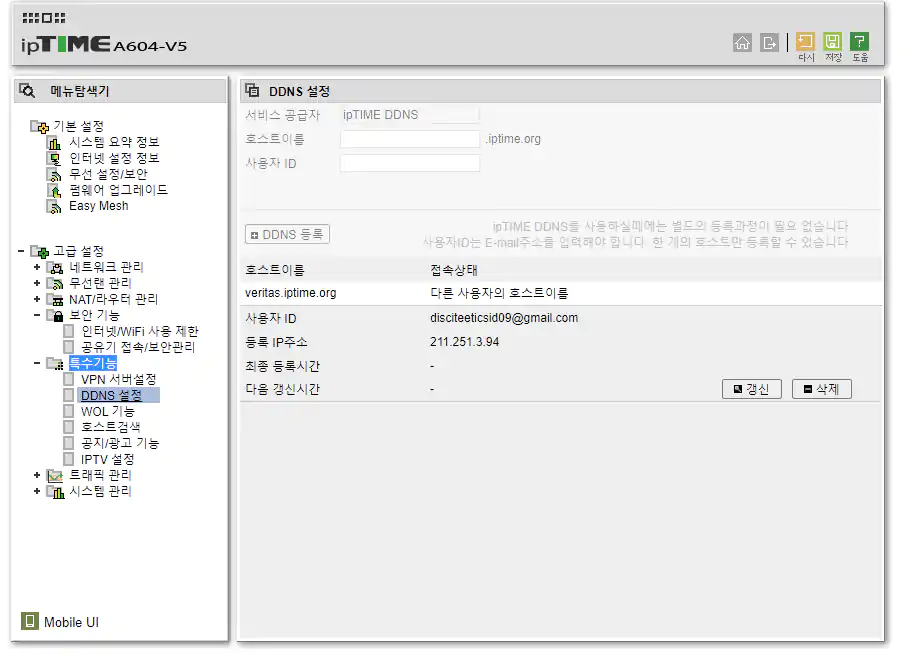Viewport: 922px width, 662px height.
Task: Open 공지/광고 기능 menu item
Action: coord(120,443)
